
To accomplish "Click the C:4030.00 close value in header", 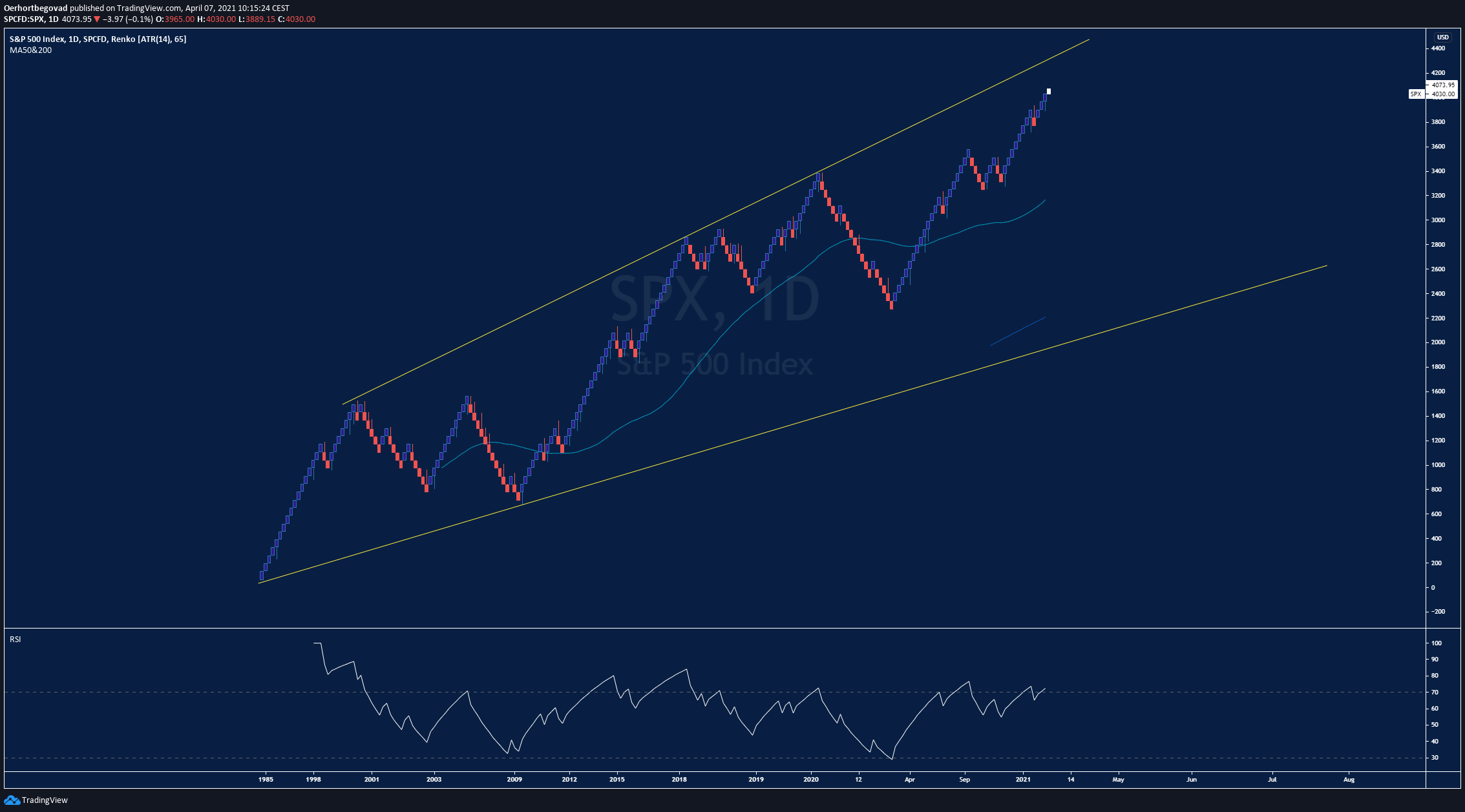I will pos(297,19).
